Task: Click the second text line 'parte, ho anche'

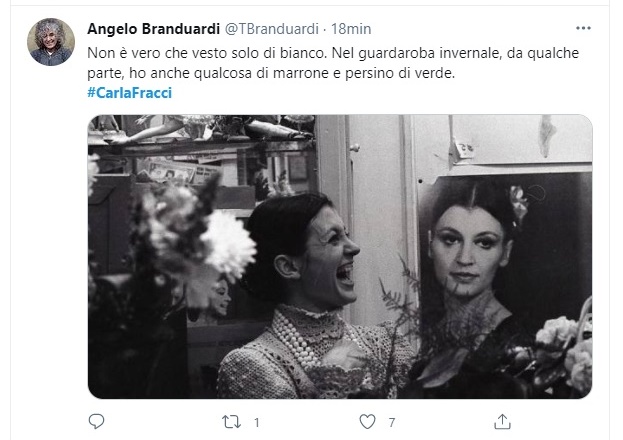Action: click(271, 73)
